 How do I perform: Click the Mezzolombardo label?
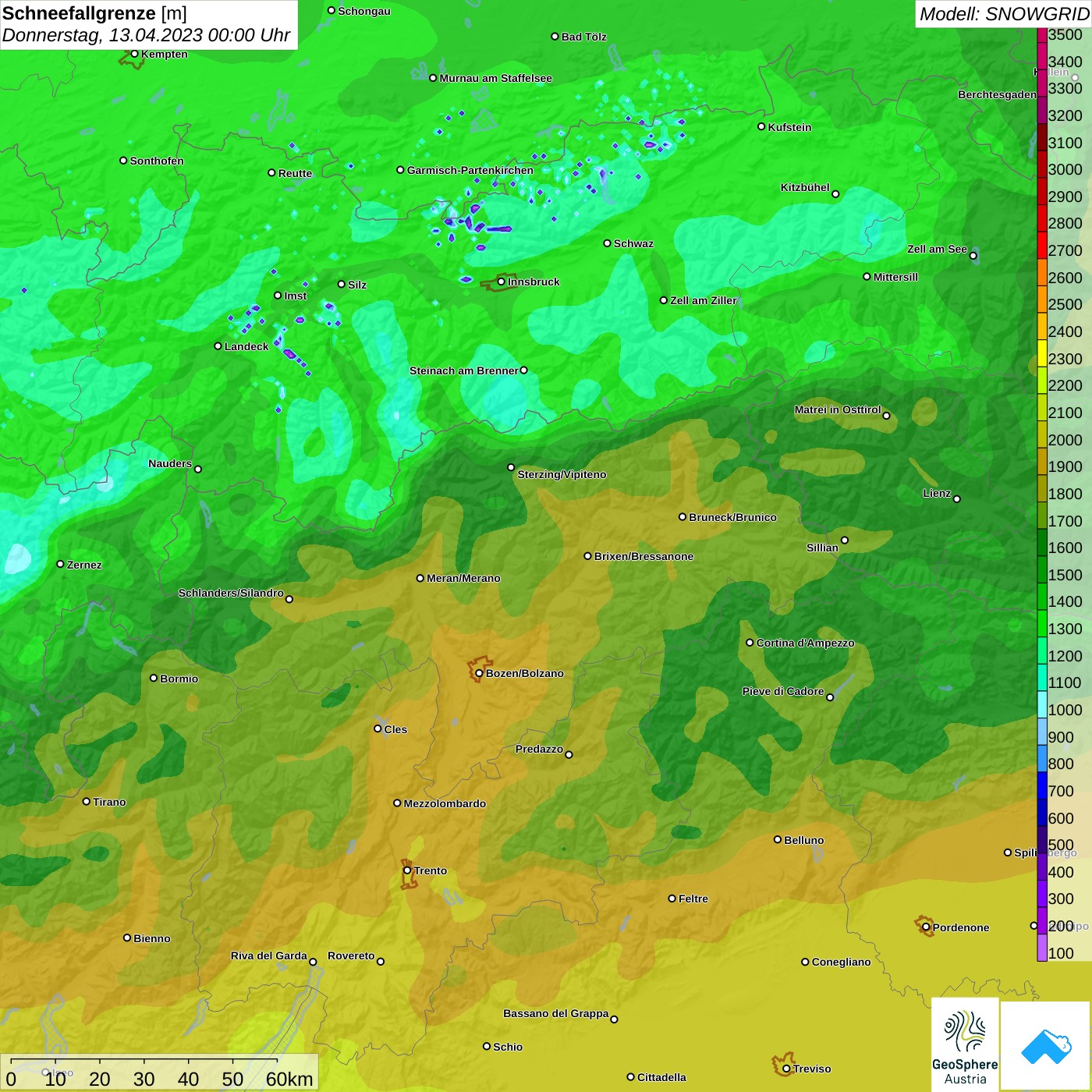(x=445, y=803)
